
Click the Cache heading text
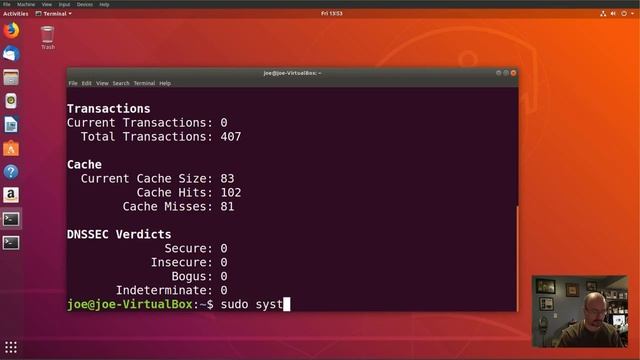pyautogui.click(x=84, y=164)
